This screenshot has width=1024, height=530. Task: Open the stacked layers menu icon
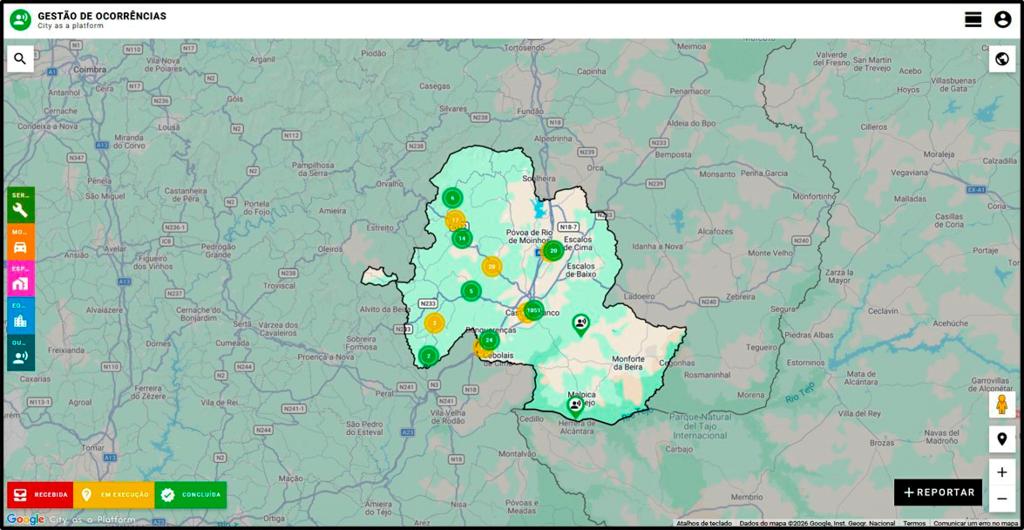tap(973, 20)
